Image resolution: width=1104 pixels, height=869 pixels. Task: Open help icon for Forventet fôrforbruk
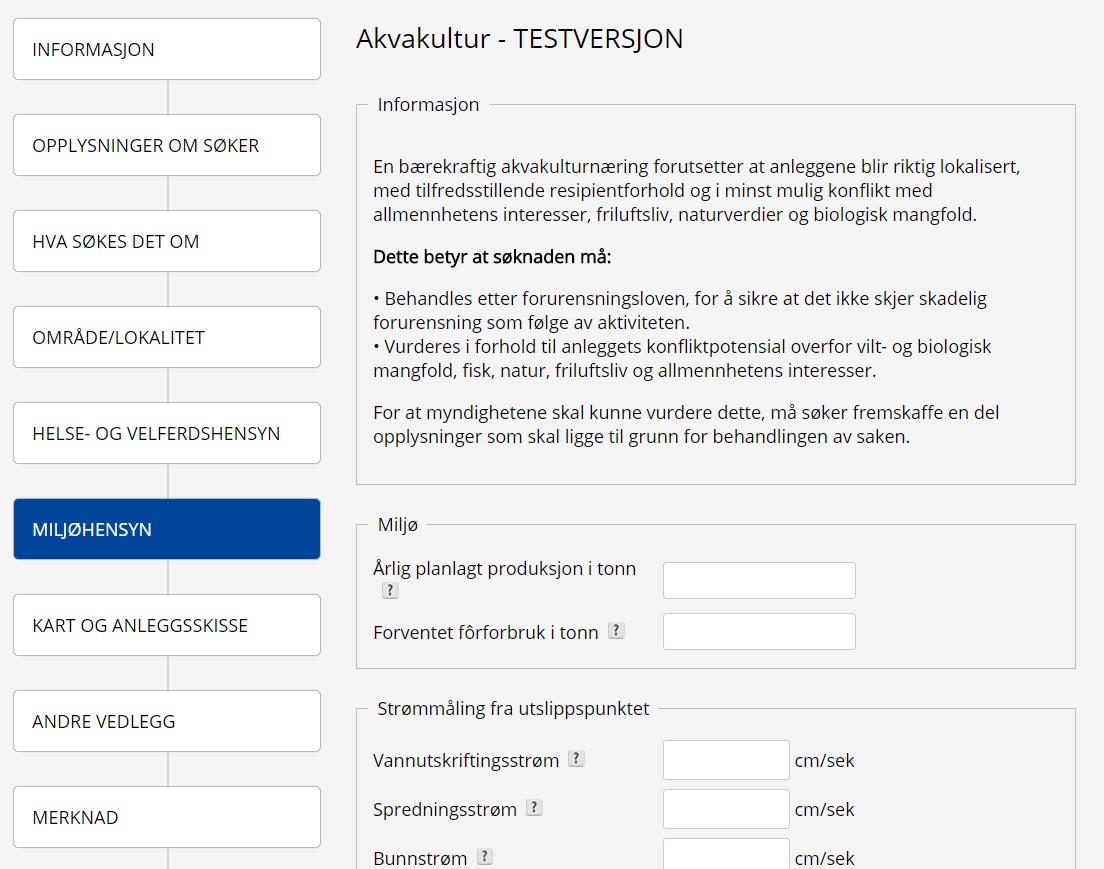pos(616,631)
